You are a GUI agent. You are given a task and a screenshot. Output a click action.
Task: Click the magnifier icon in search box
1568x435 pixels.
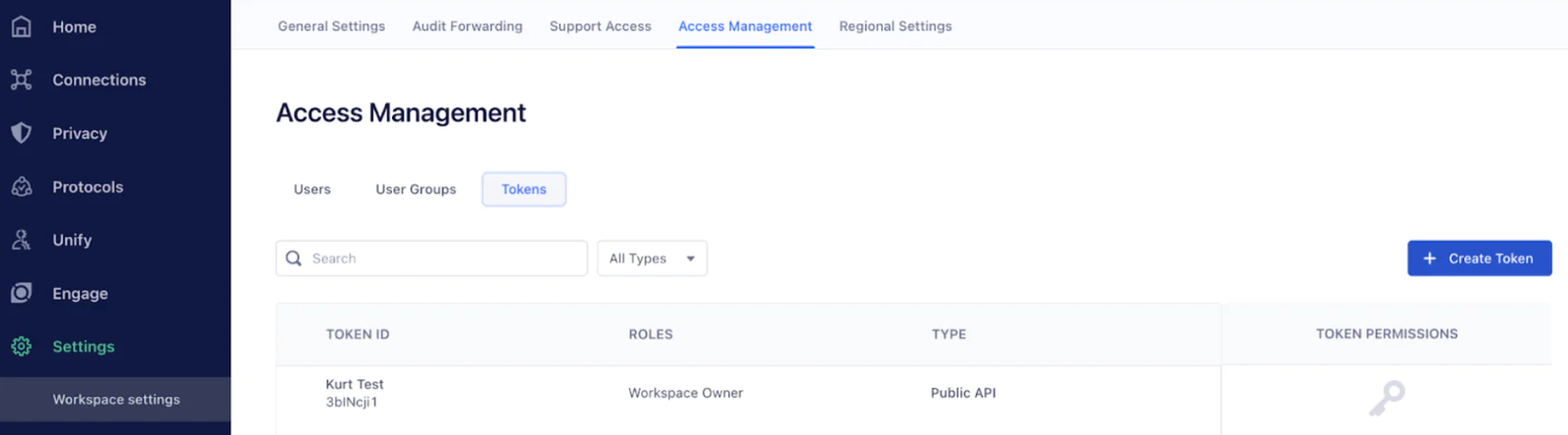click(293, 259)
